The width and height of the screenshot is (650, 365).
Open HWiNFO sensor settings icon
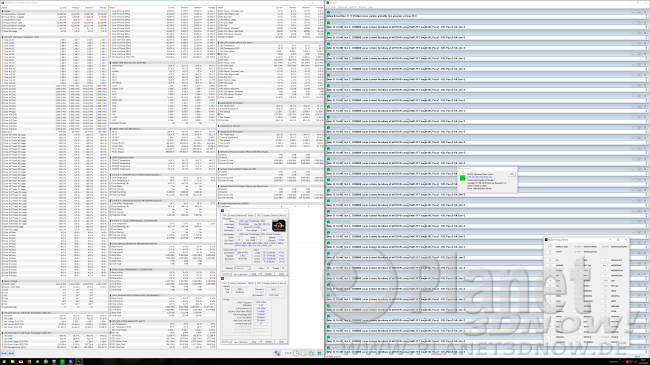click(x=312, y=353)
